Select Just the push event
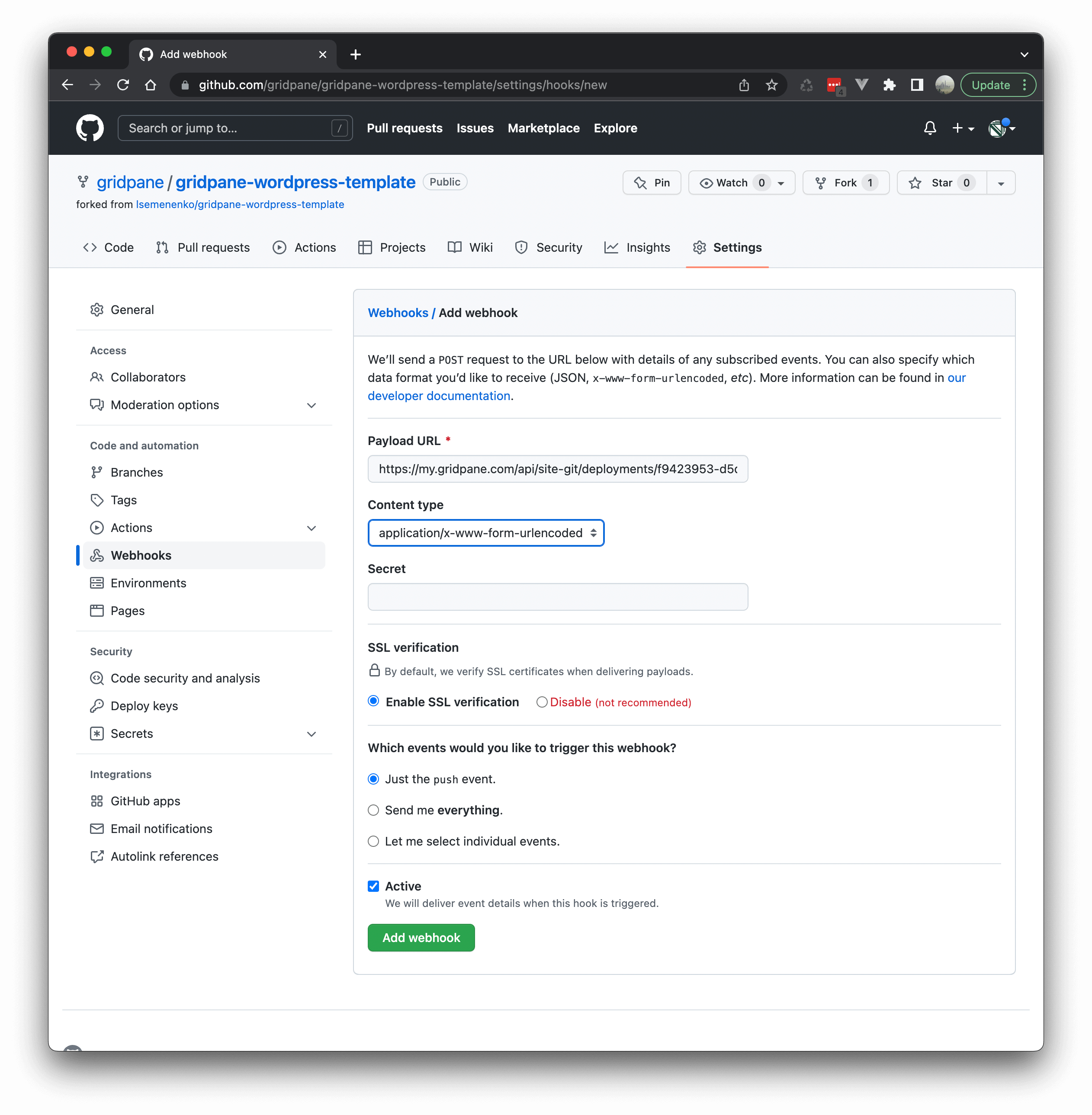This screenshot has height=1115, width=1092. pos(373,779)
